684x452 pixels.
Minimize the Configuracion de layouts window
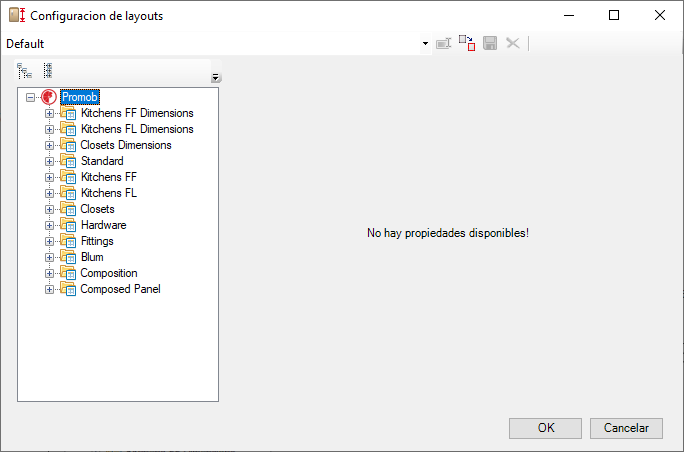tap(568, 15)
